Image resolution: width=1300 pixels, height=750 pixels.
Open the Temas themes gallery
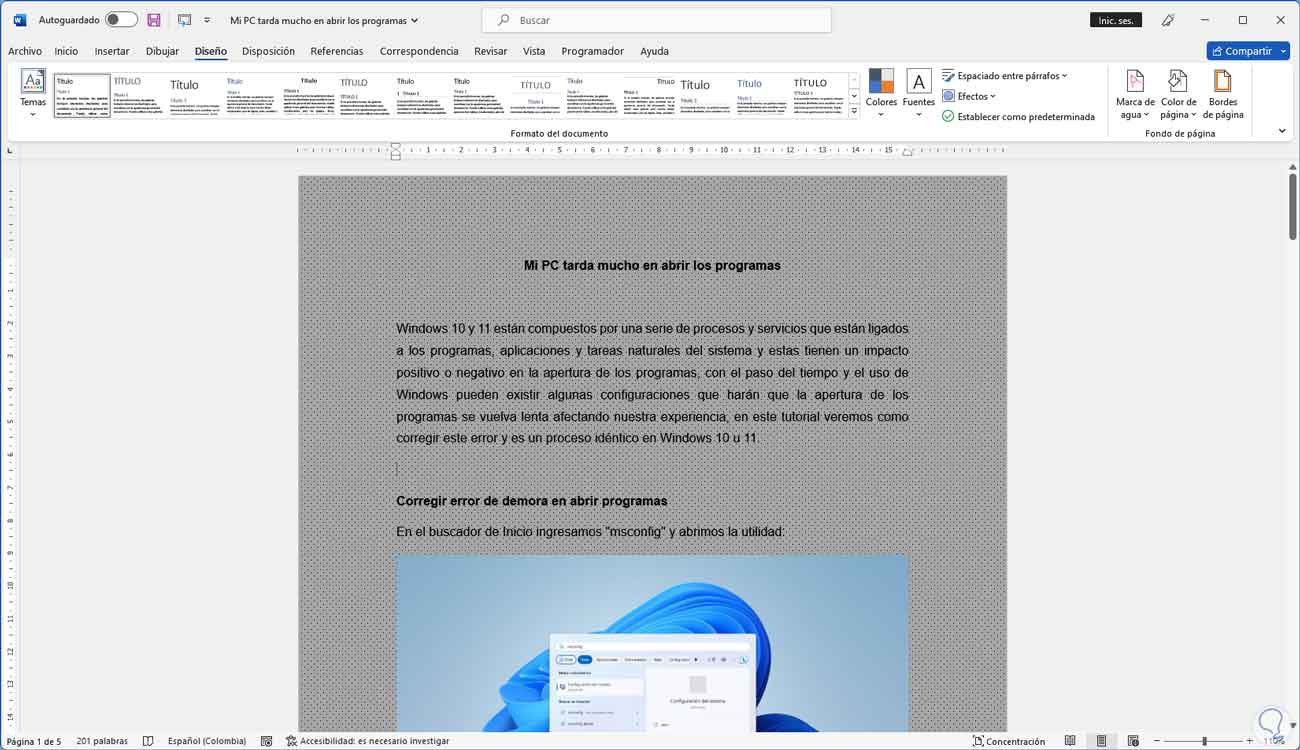pos(33,94)
